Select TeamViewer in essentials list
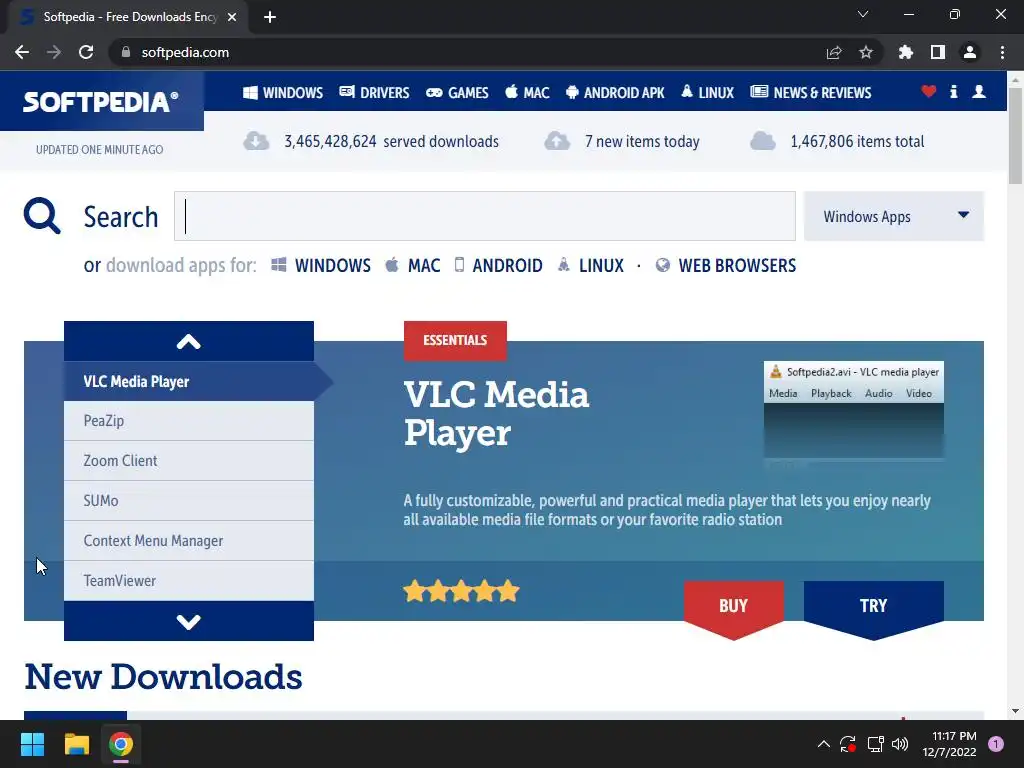The width and height of the screenshot is (1024, 768). click(x=189, y=581)
